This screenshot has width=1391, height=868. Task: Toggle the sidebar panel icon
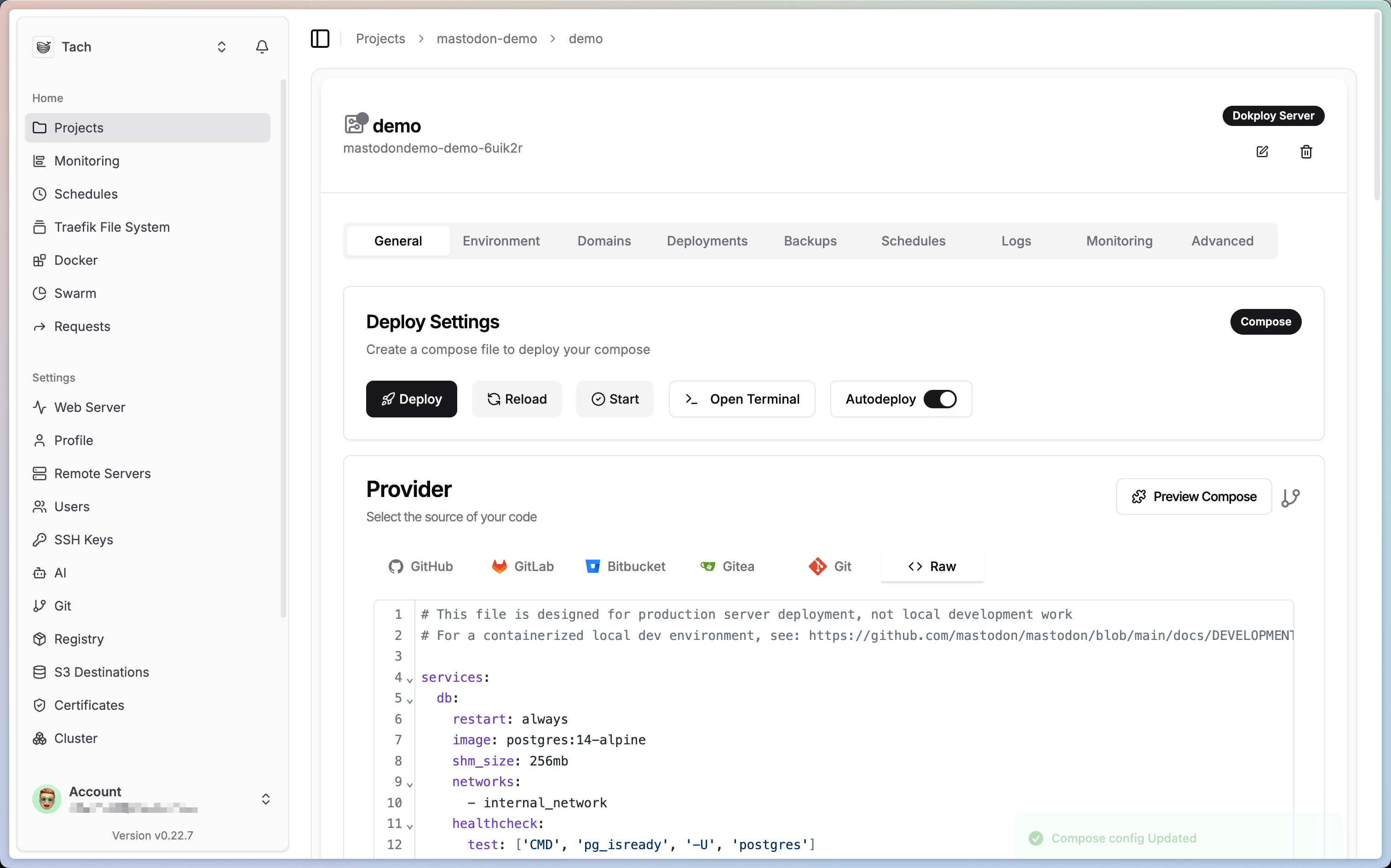320,39
